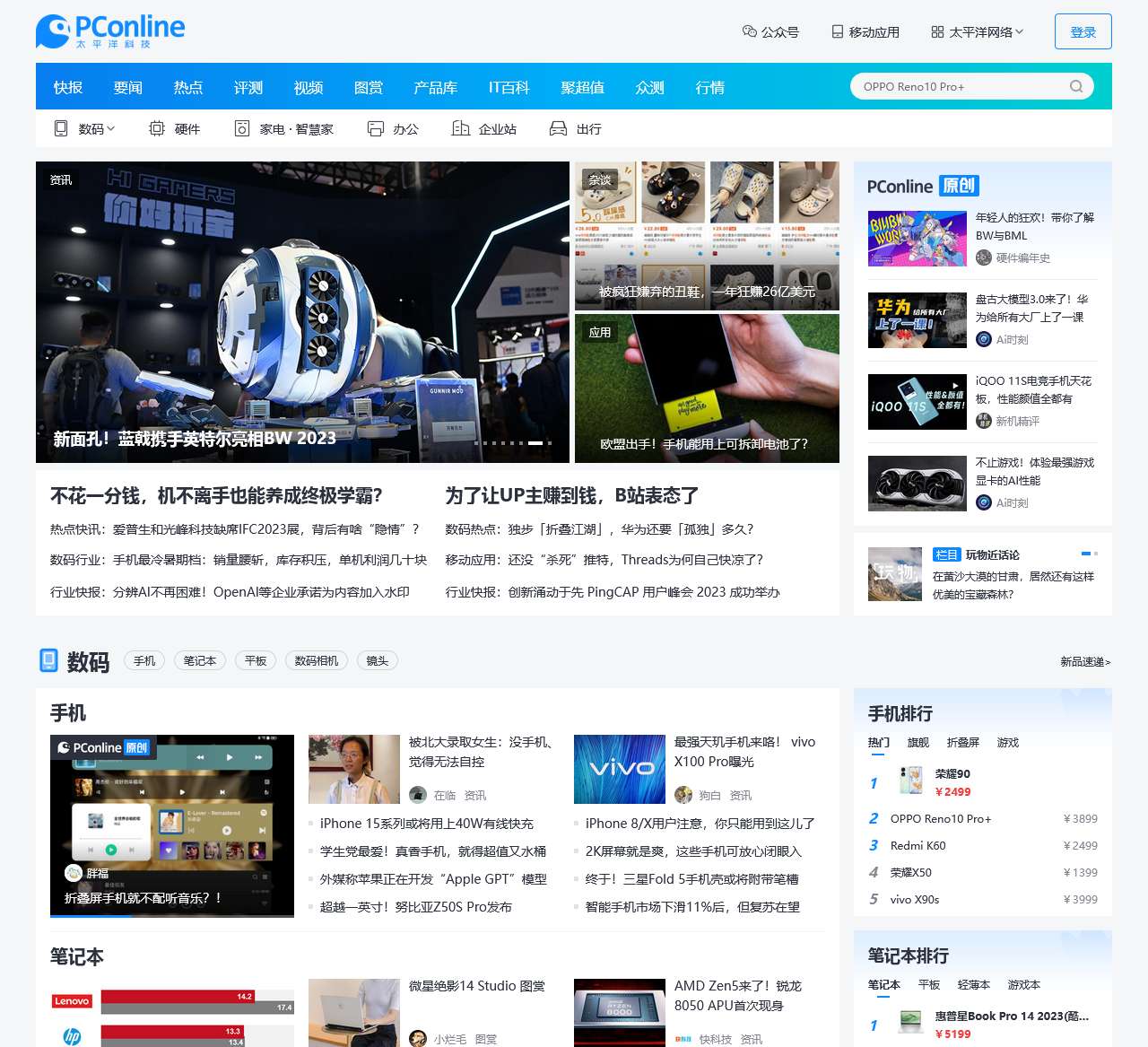Viewport: 1148px width, 1047px height.
Task: Open the 评测 nav tab
Action: point(248,87)
